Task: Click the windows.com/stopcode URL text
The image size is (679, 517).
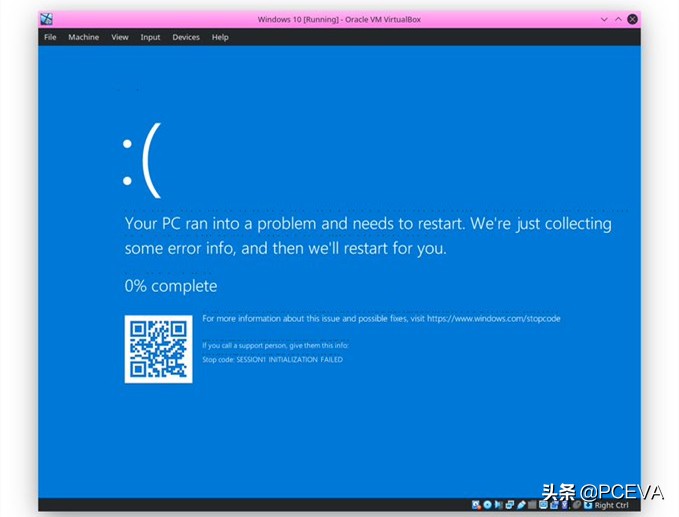Action: (494, 319)
